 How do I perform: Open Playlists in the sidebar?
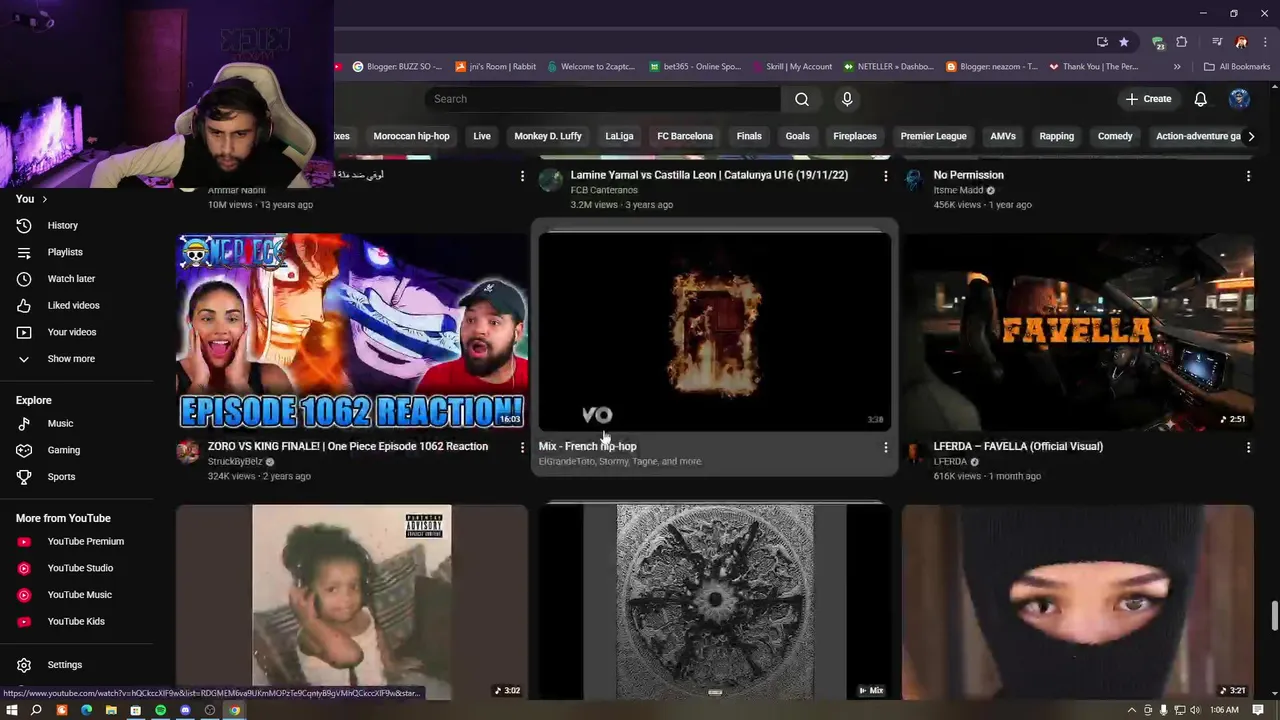pyautogui.click(x=76, y=252)
